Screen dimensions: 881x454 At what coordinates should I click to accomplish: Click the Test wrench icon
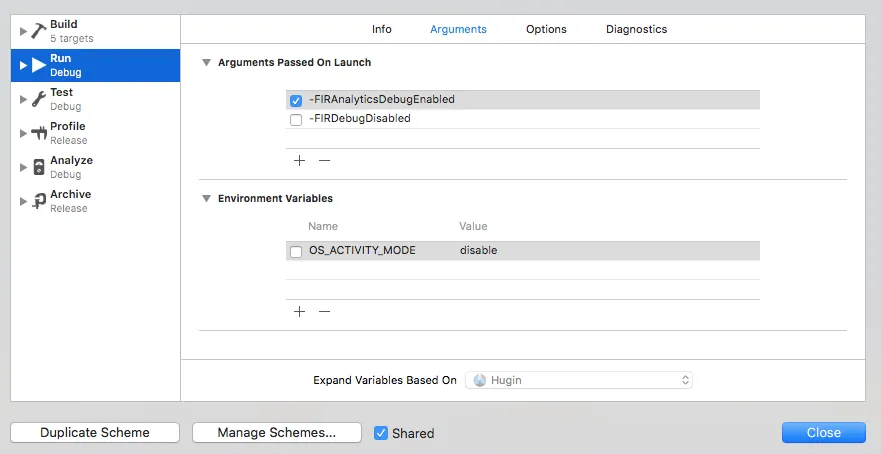[38, 99]
